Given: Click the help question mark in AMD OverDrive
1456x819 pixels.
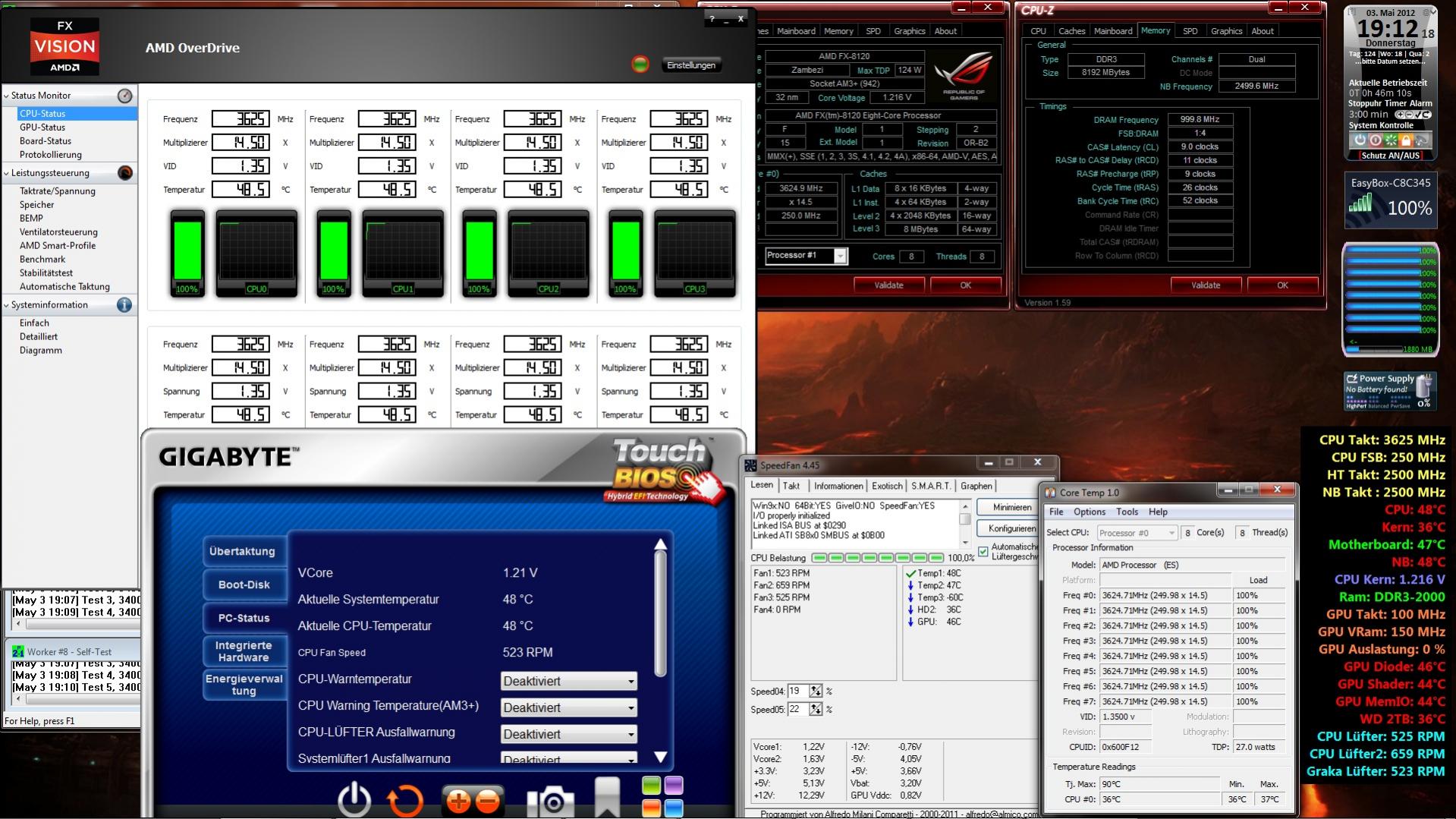Looking at the screenshot, I should (712, 19).
